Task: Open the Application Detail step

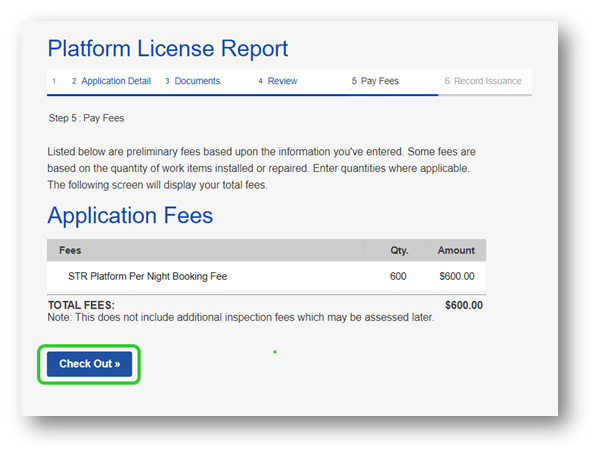Action: (x=111, y=81)
